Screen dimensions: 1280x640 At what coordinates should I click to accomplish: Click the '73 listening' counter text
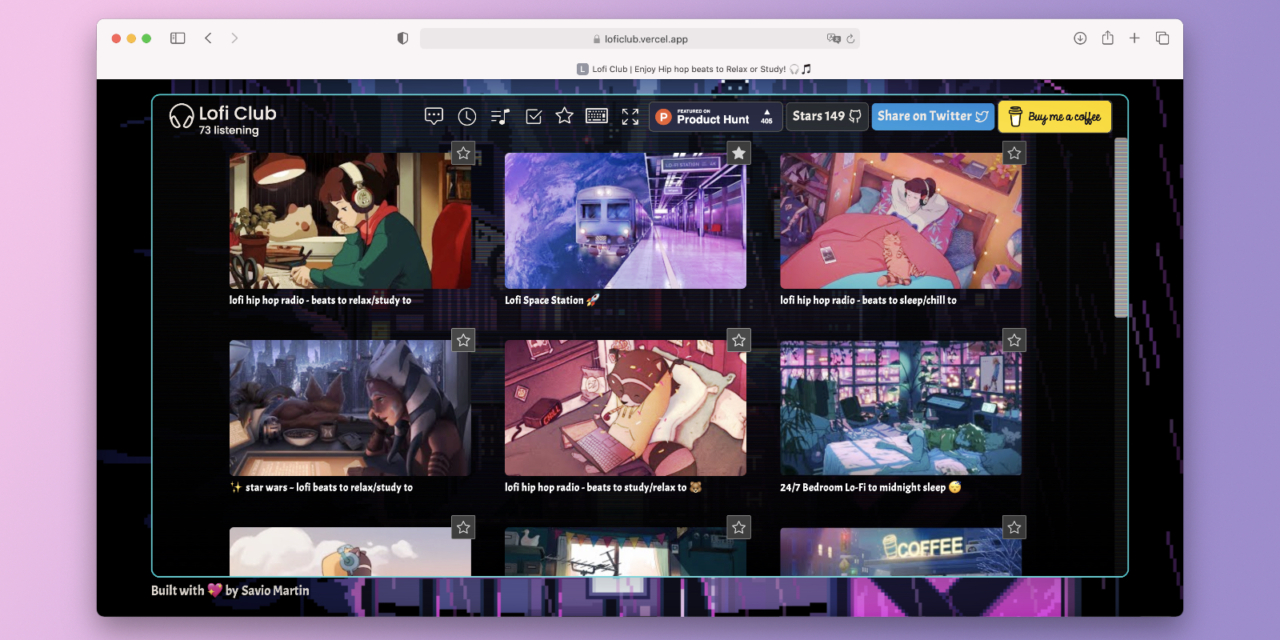[228, 131]
